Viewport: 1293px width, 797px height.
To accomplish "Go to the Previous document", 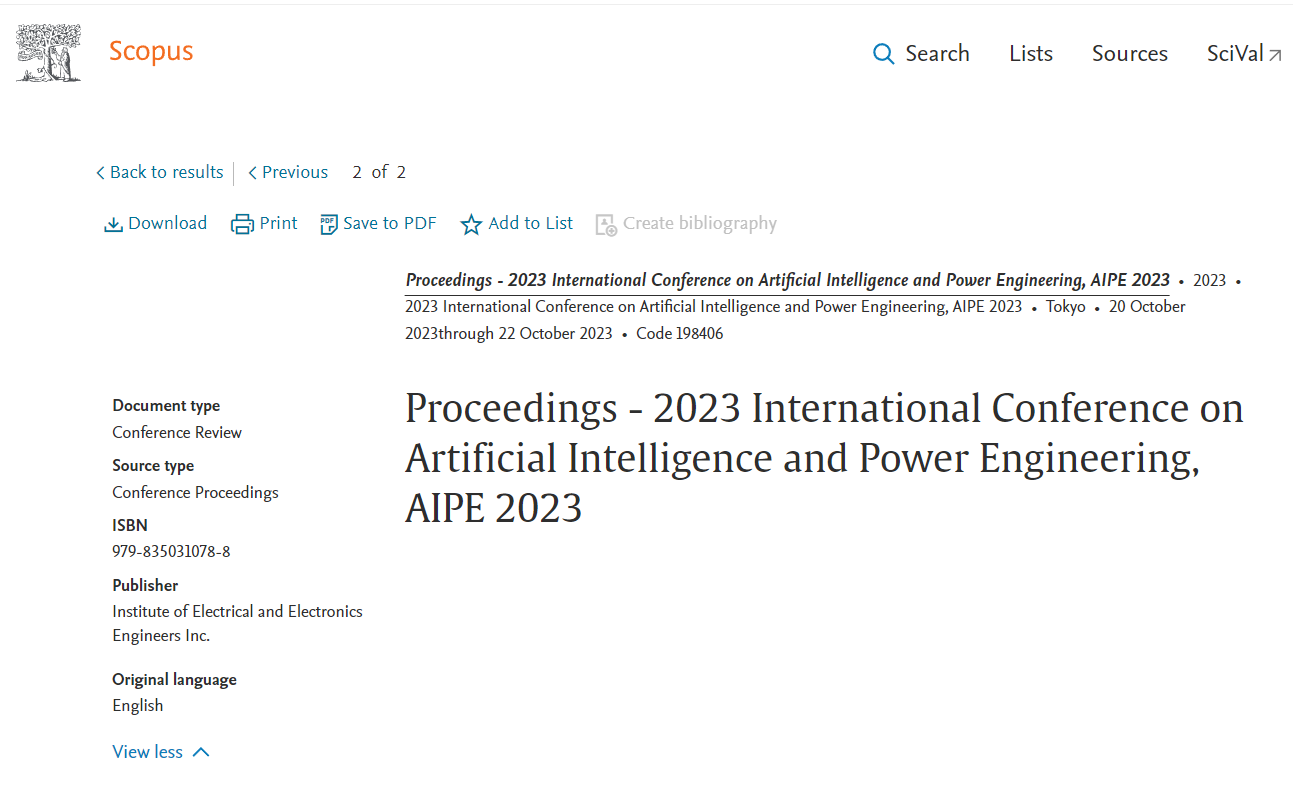I will tap(294, 172).
